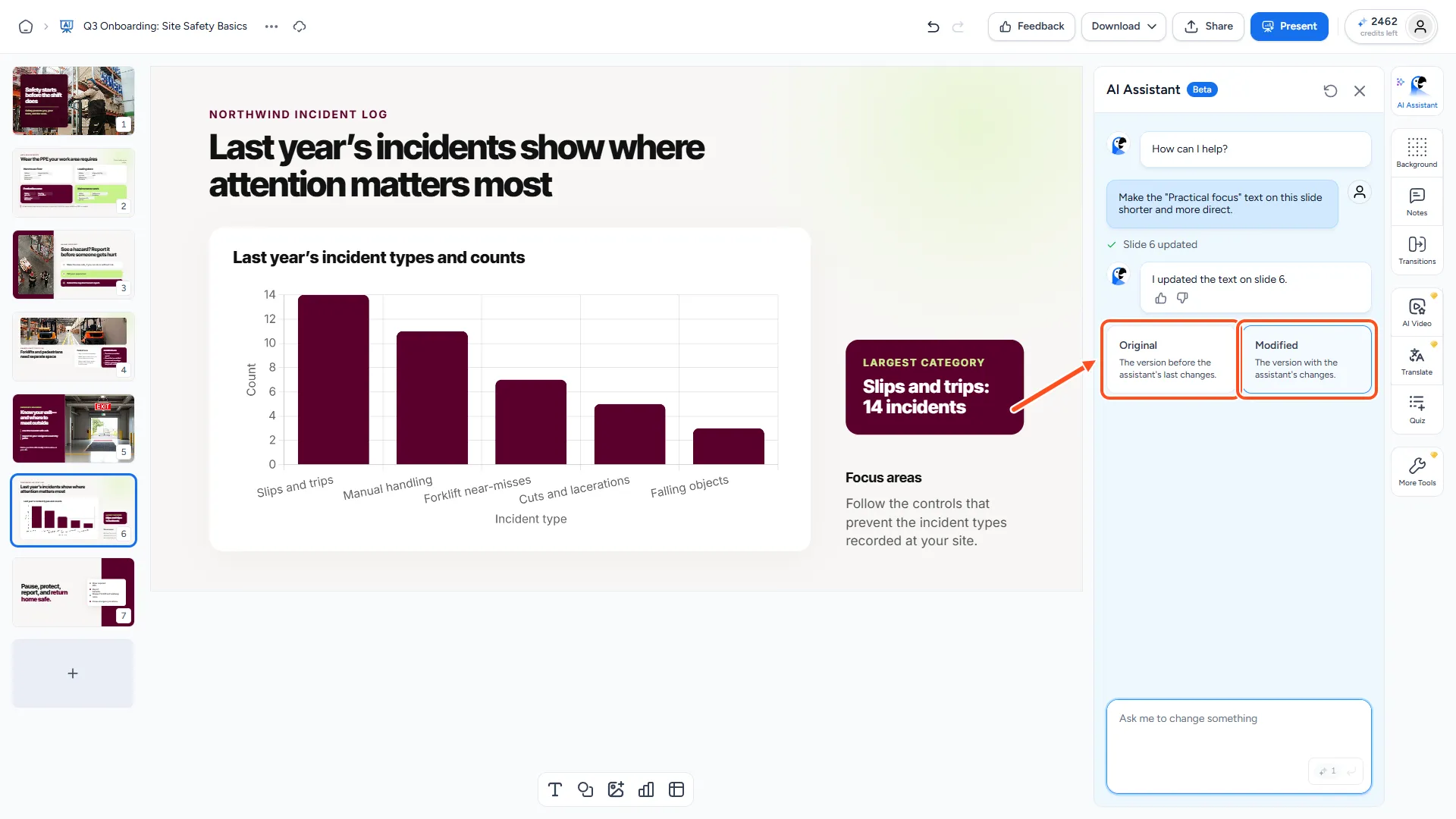This screenshot has width=1456, height=819.
Task: Open the AI Assistant sidebar tool
Action: (x=1417, y=92)
